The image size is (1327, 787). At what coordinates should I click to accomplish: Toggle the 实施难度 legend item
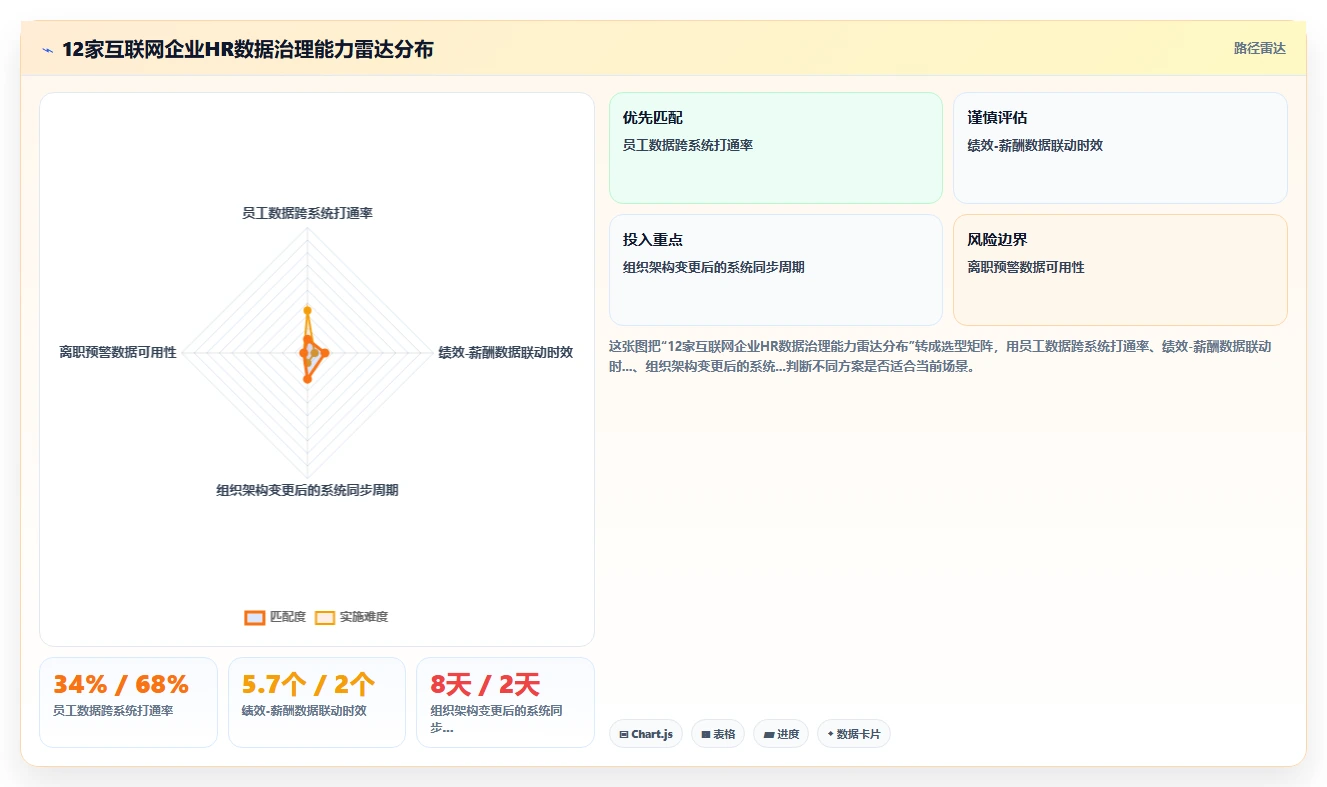coord(351,617)
